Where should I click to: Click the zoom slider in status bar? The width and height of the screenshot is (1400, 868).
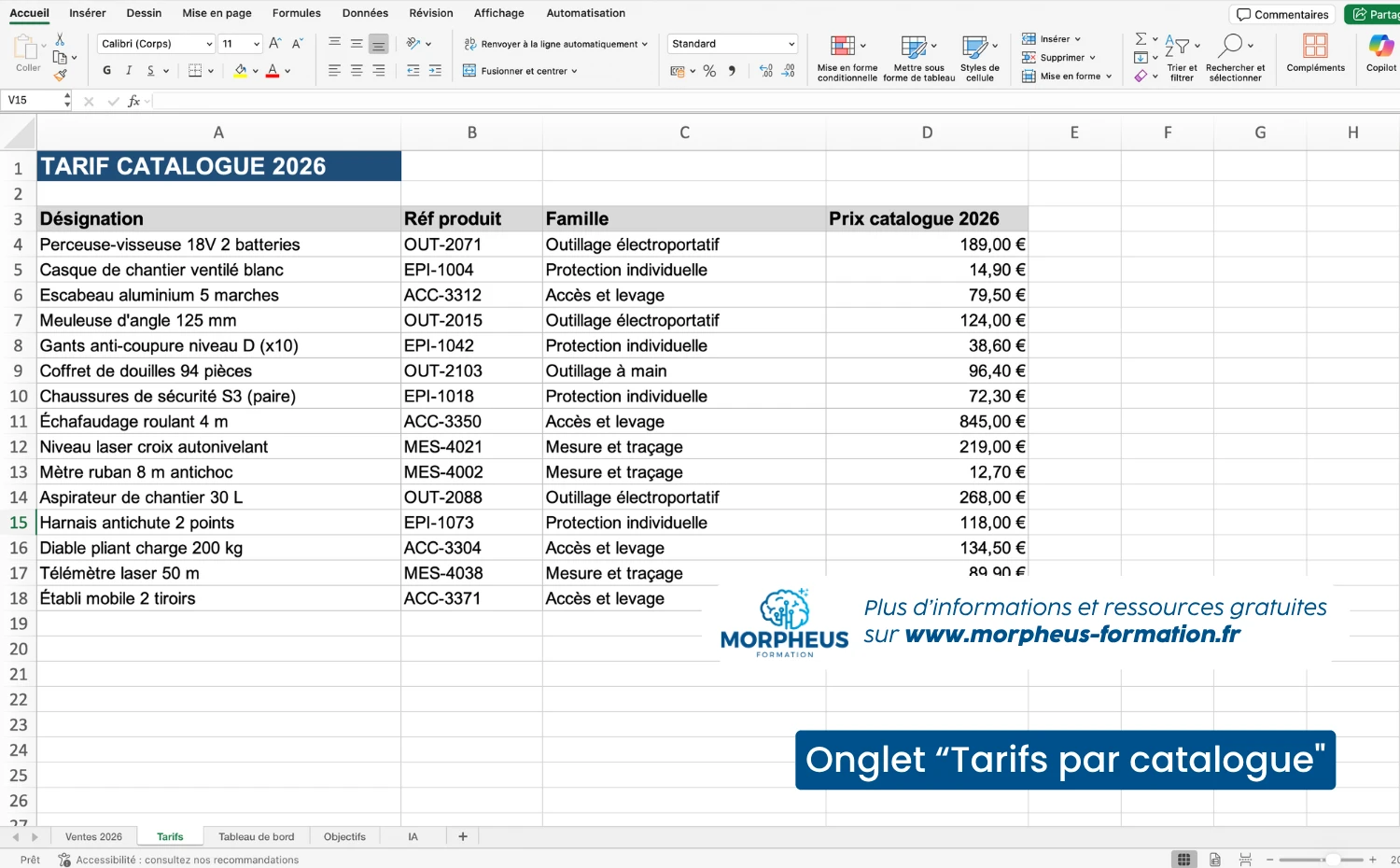1321,860
